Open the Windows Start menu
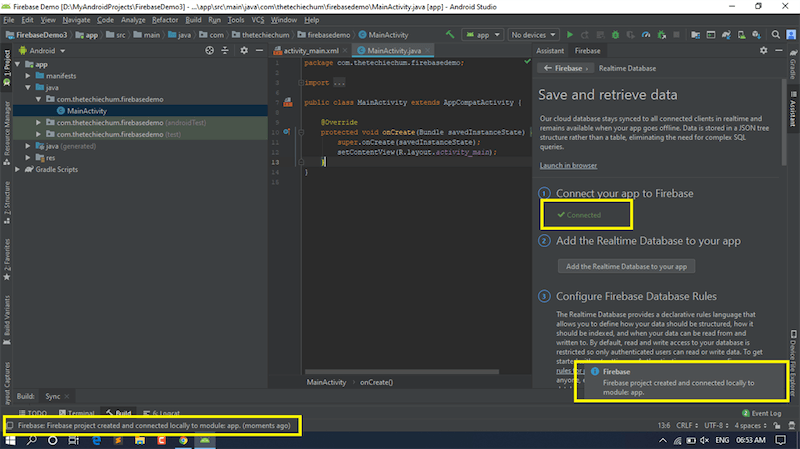The image size is (800, 449). (12, 439)
